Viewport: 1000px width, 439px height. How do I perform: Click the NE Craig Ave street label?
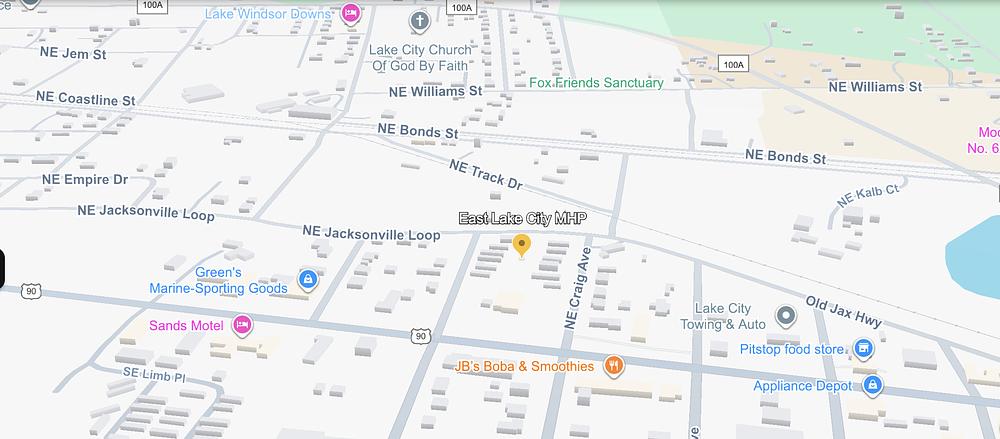point(578,288)
